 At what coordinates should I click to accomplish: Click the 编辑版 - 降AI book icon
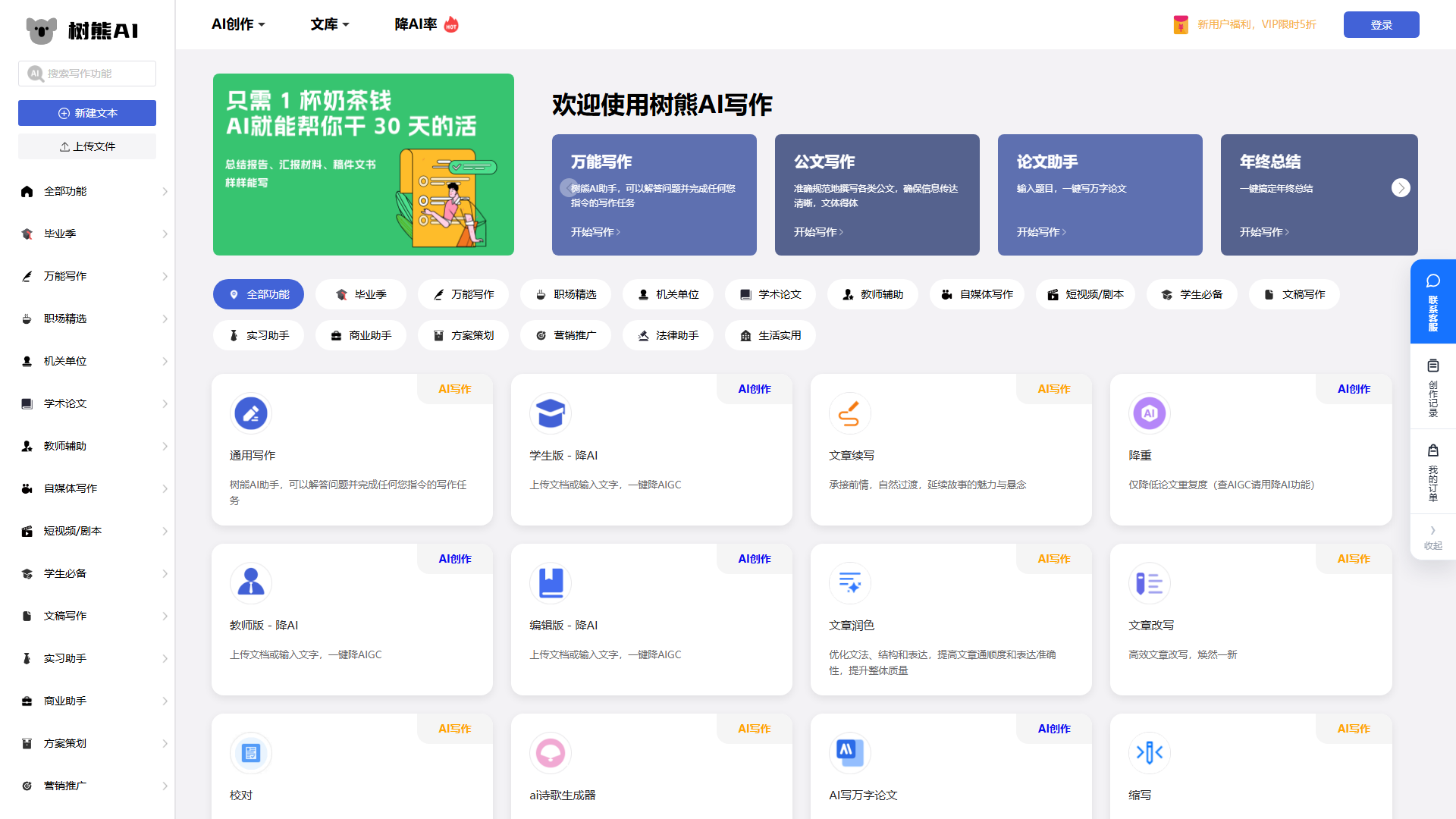click(551, 583)
